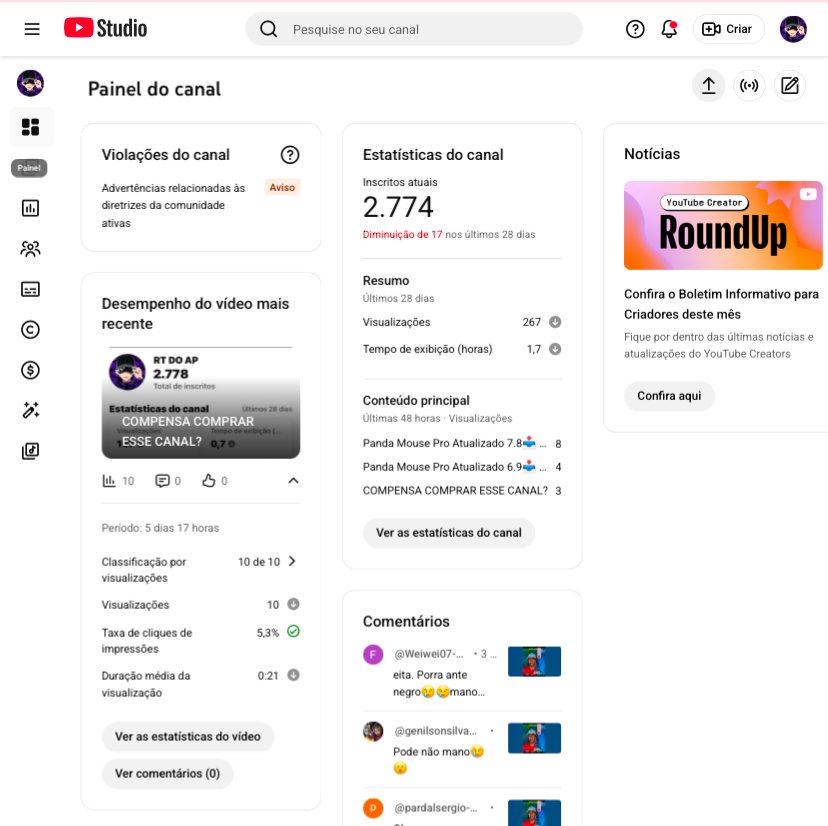The image size is (828, 826).
Task: Click the Criar button
Action: pos(728,28)
